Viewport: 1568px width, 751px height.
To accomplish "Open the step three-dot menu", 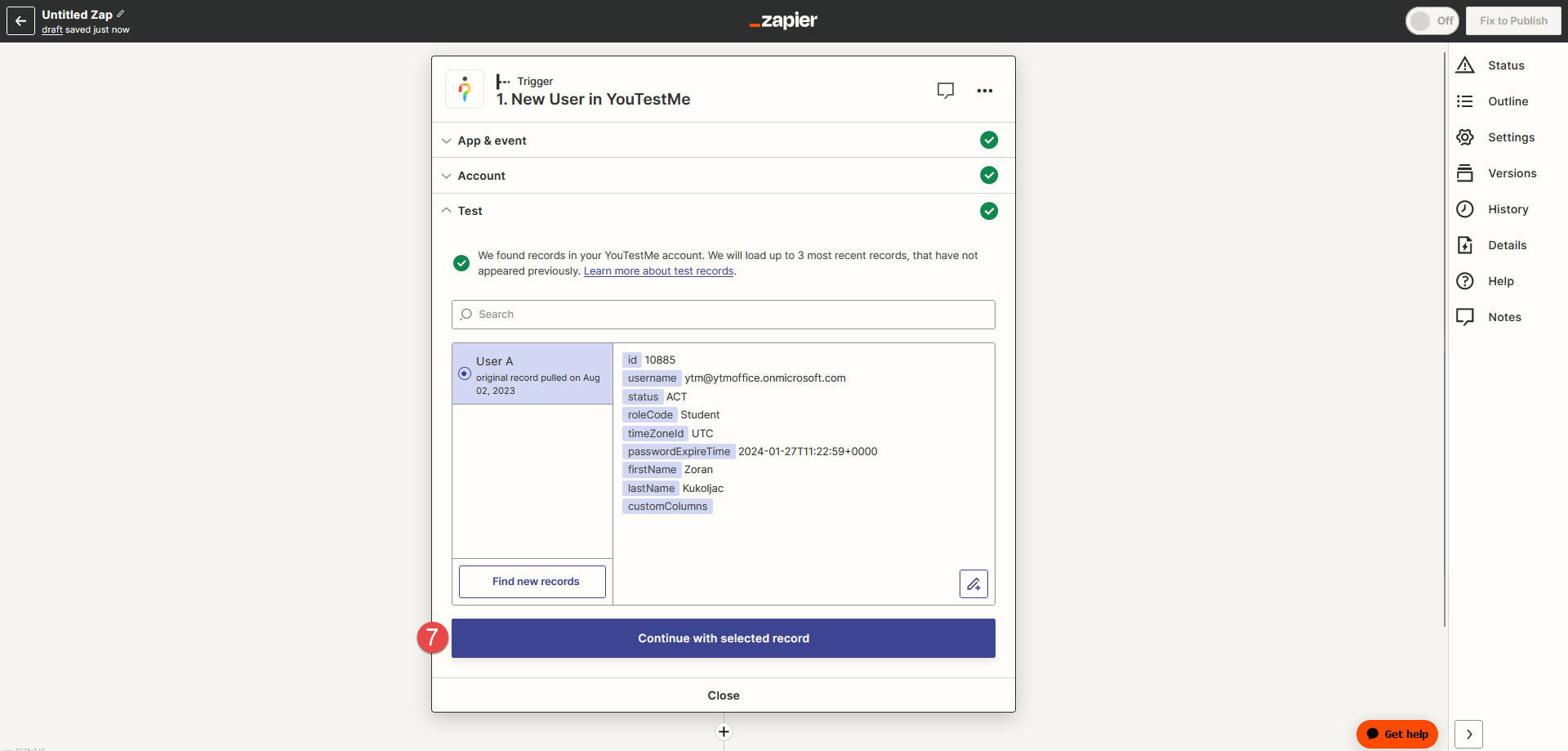I will [985, 91].
